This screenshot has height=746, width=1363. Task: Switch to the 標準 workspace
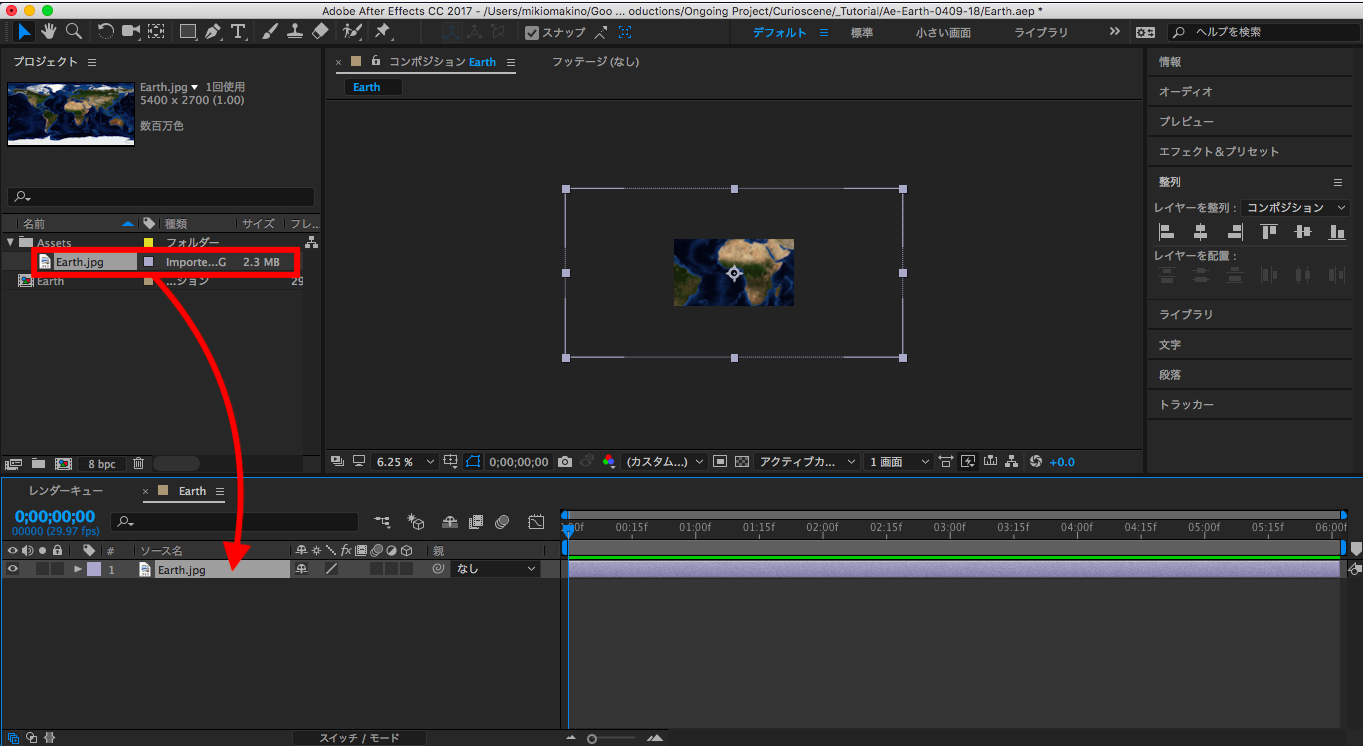click(x=861, y=32)
